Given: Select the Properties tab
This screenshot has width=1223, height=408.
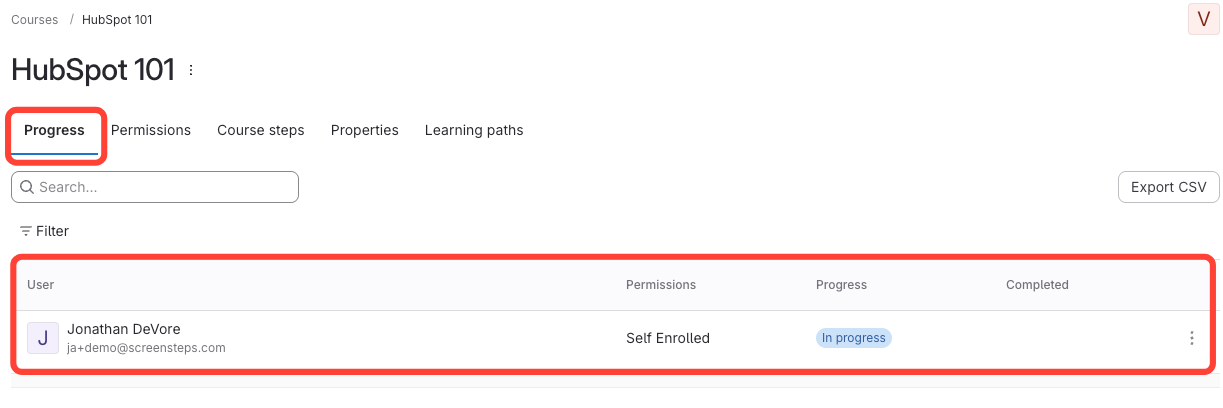Looking at the screenshot, I should 365,130.
